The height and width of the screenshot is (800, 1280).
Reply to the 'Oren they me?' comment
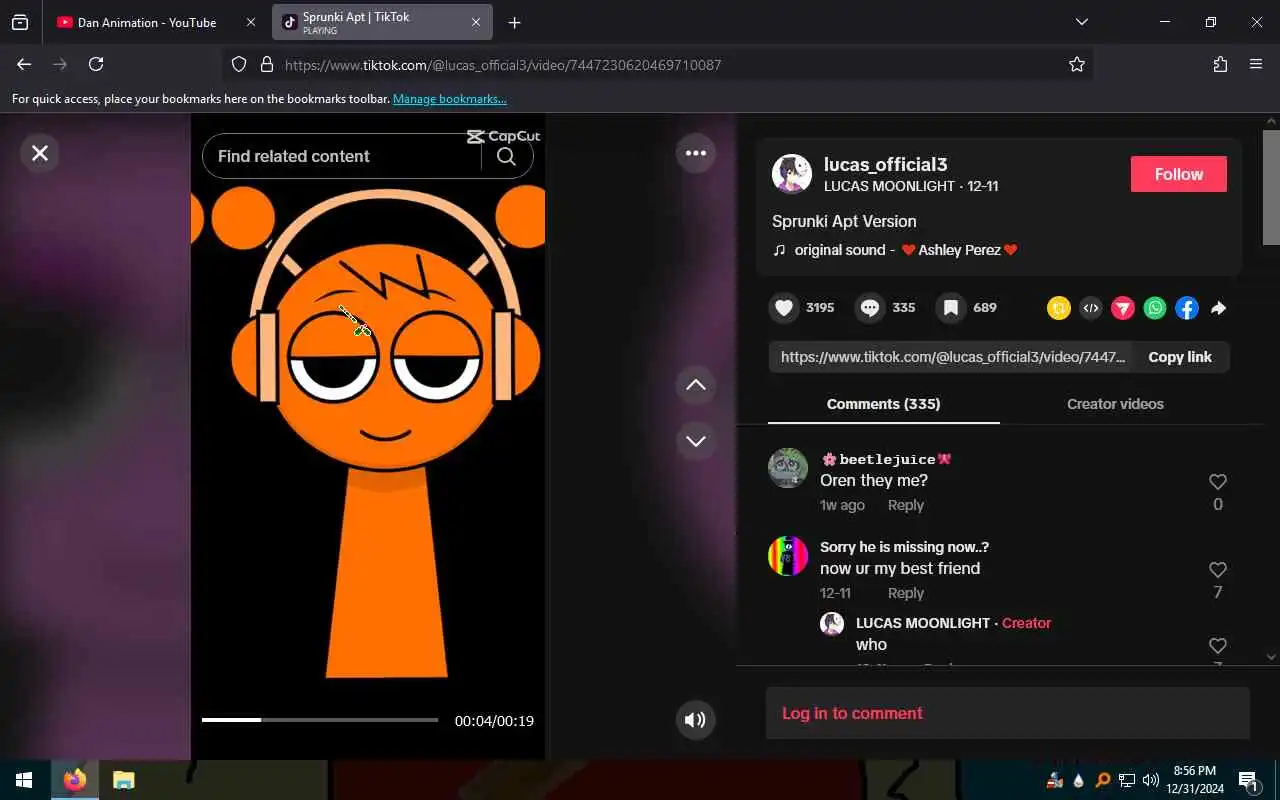(x=906, y=505)
